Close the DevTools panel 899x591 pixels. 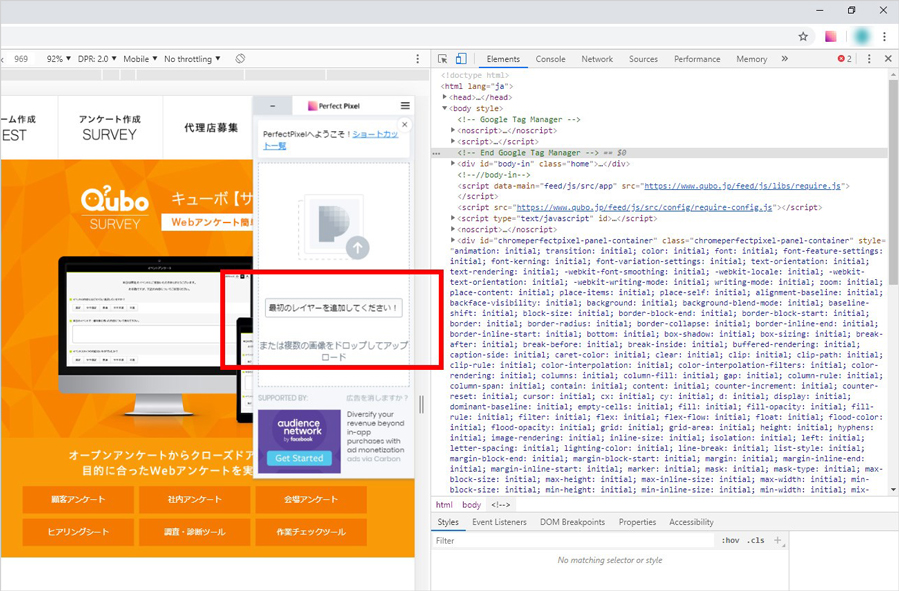888,58
